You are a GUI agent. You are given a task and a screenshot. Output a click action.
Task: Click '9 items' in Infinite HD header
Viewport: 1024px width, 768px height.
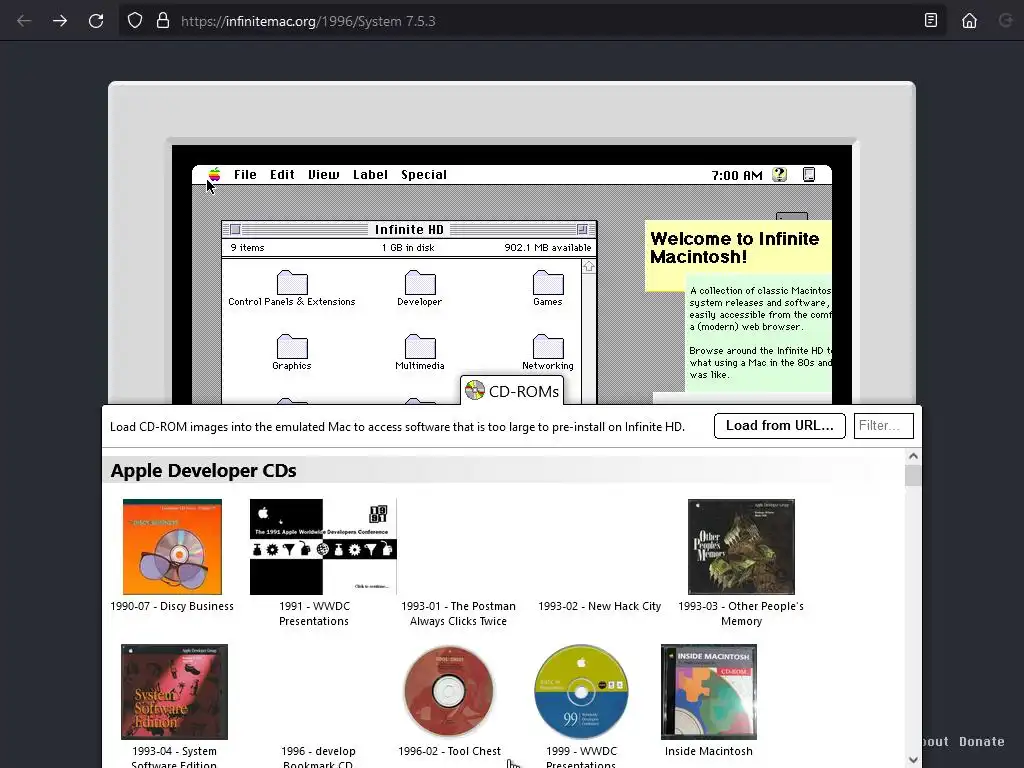tap(248, 248)
